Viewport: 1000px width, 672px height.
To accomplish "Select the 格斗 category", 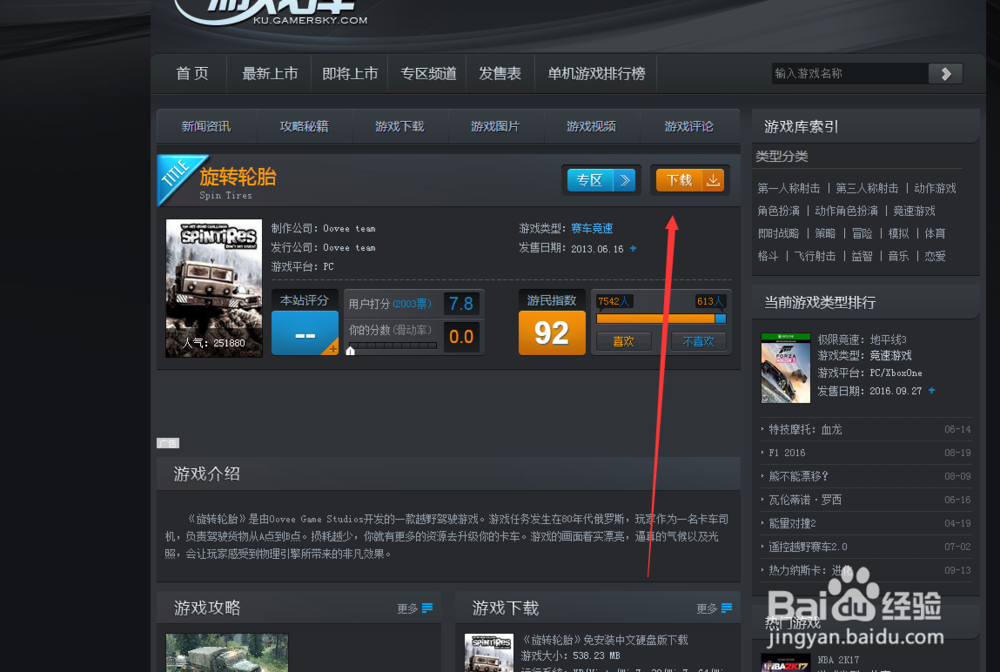I will point(768,256).
